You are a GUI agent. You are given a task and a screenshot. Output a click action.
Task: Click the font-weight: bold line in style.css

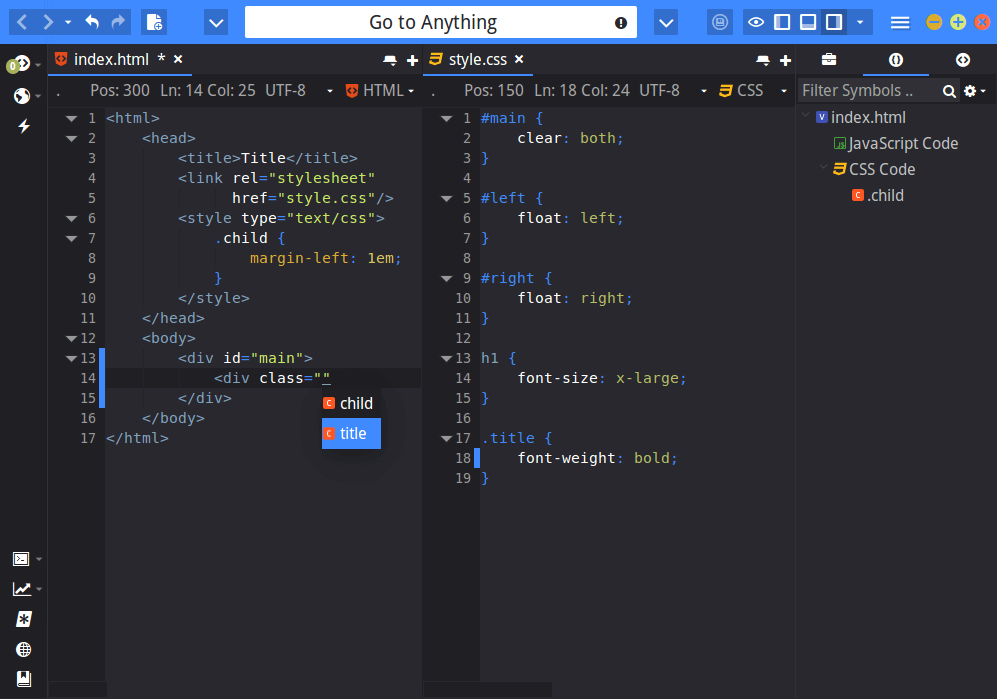click(x=598, y=458)
